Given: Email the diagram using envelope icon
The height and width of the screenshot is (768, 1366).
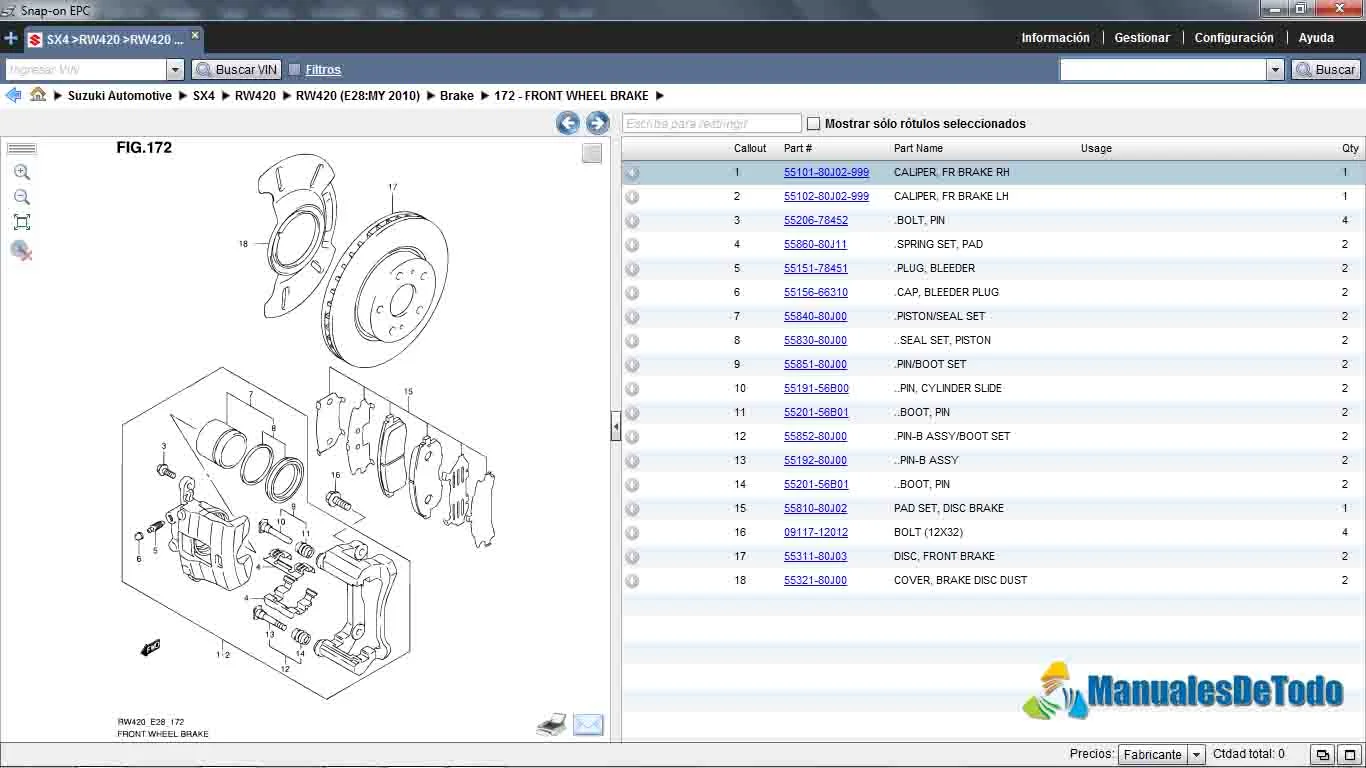Looking at the screenshot, I should pos(588,725).
